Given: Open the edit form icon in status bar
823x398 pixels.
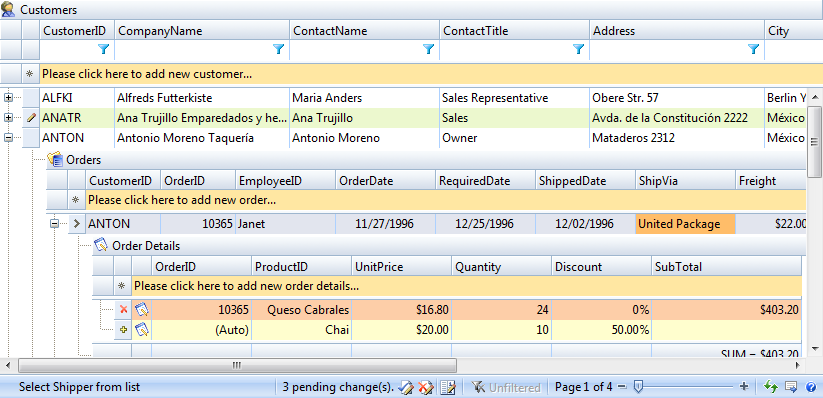Looking at the screenshot, I should 448,387.
